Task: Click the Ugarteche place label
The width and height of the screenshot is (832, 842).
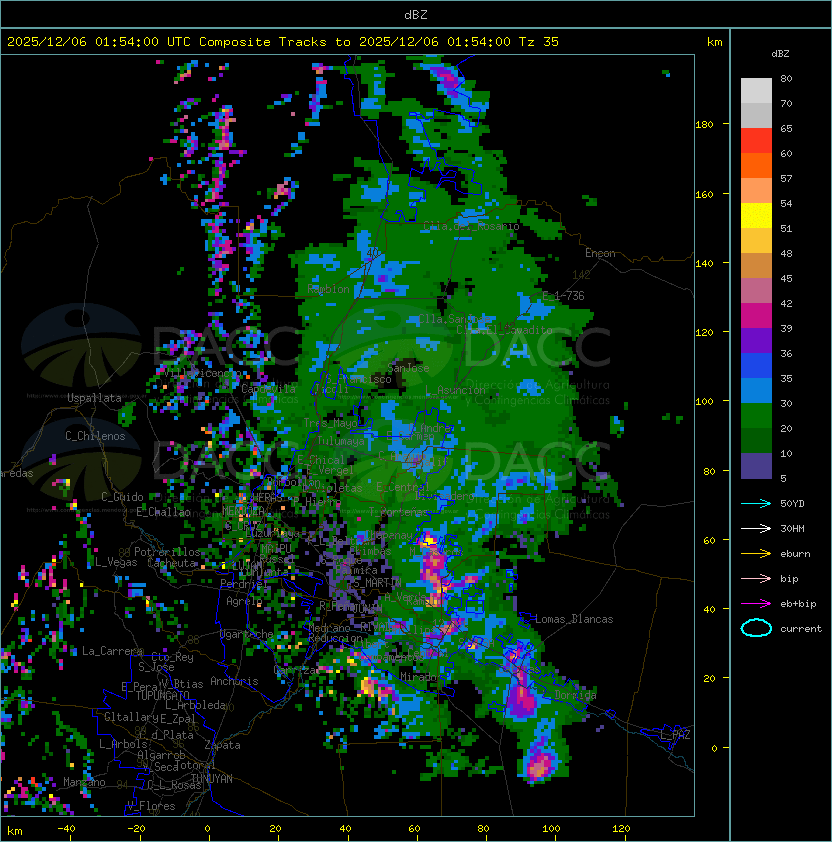Action: pos(247,634)
